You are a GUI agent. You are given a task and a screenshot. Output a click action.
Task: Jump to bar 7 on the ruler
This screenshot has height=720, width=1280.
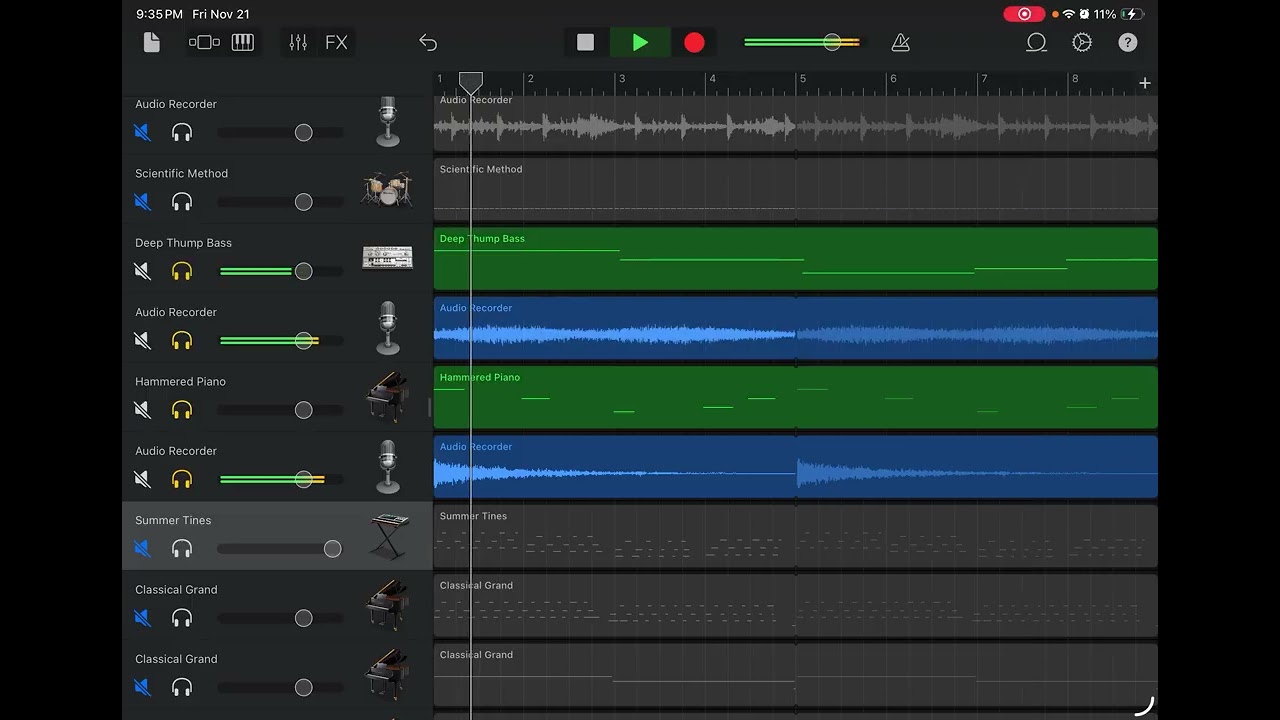984,79
